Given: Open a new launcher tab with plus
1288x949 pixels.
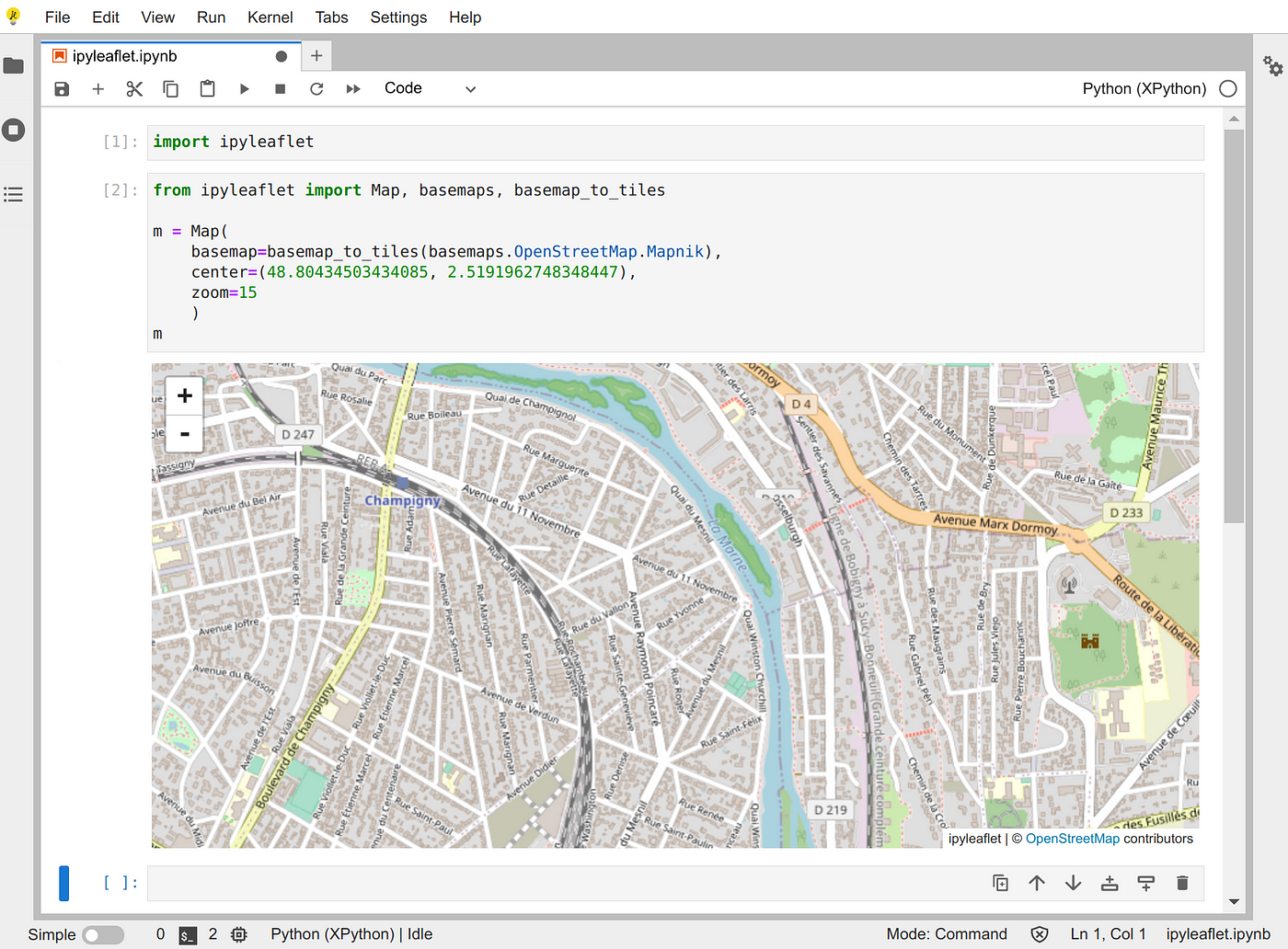Looking at the screenshot, I should (x=316, y=56).
